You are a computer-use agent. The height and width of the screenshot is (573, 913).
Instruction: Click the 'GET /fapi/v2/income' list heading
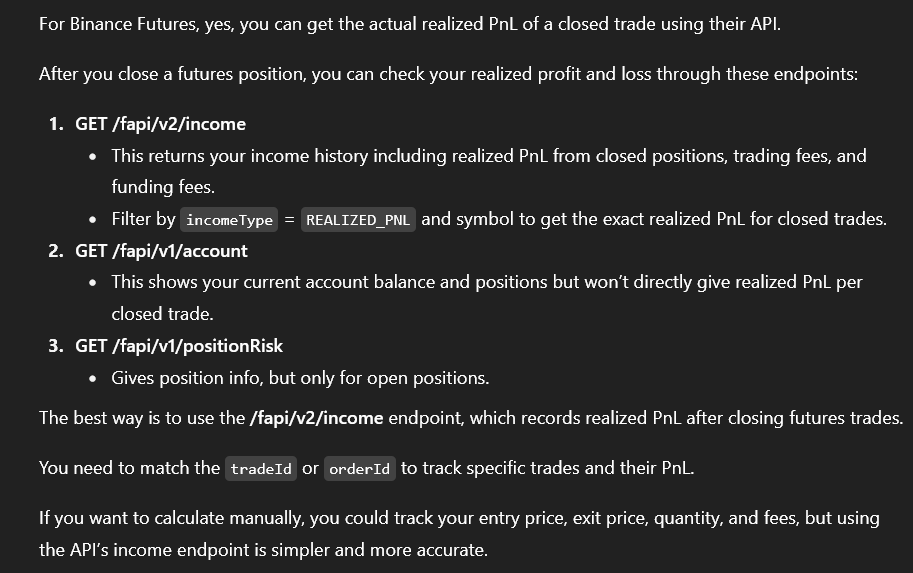160,124
